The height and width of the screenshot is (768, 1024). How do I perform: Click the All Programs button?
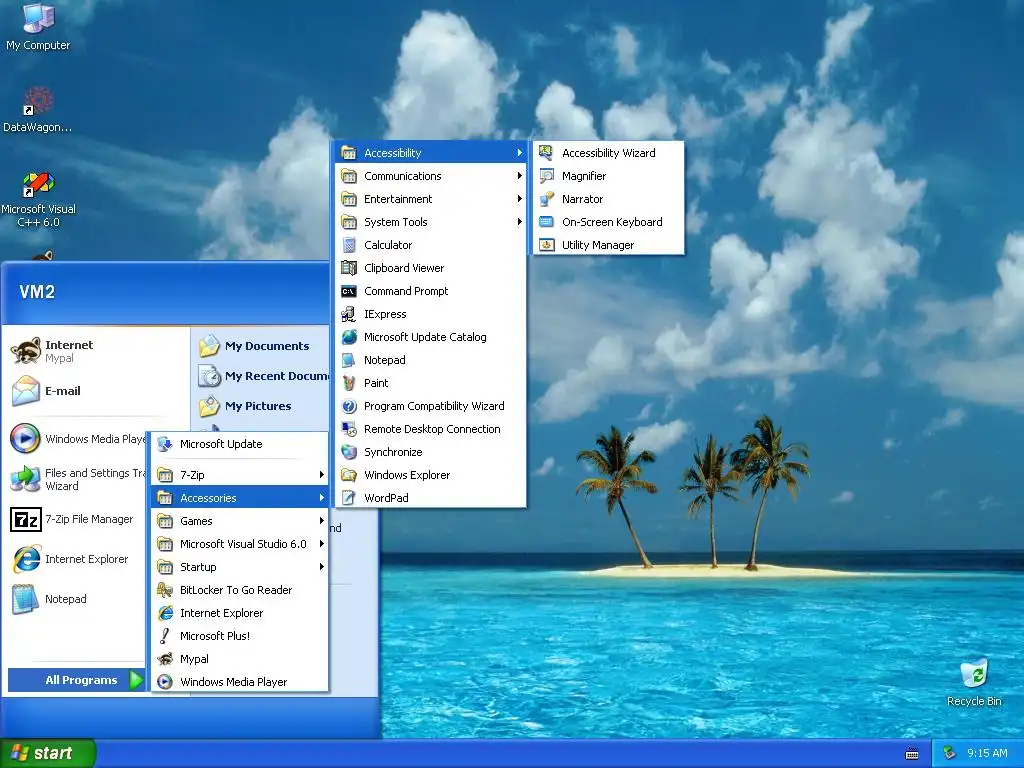[76, 680]
